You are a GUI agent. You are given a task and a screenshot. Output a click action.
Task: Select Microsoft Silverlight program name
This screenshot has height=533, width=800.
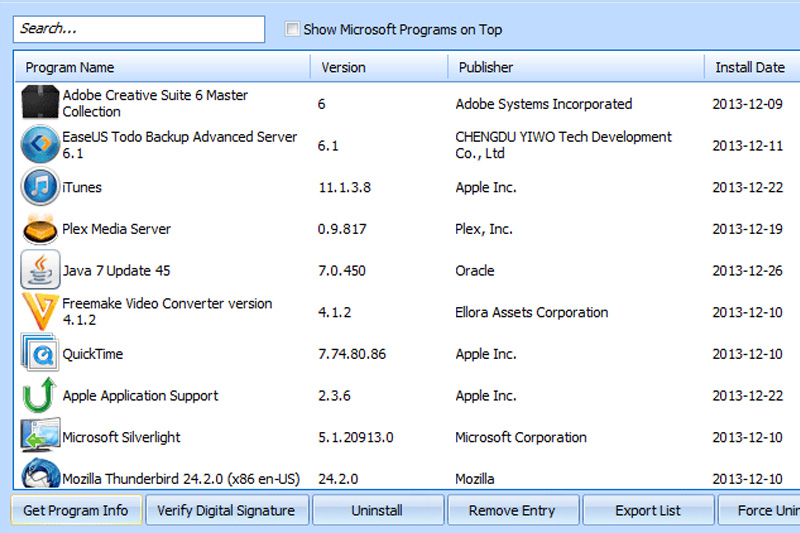pyautogui.click(x=121, y=437)
